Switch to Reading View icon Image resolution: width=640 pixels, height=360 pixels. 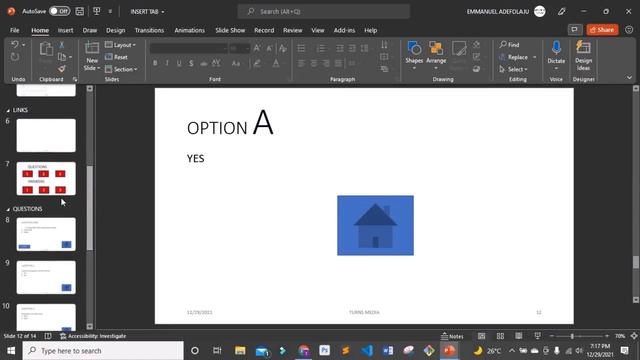519,336
